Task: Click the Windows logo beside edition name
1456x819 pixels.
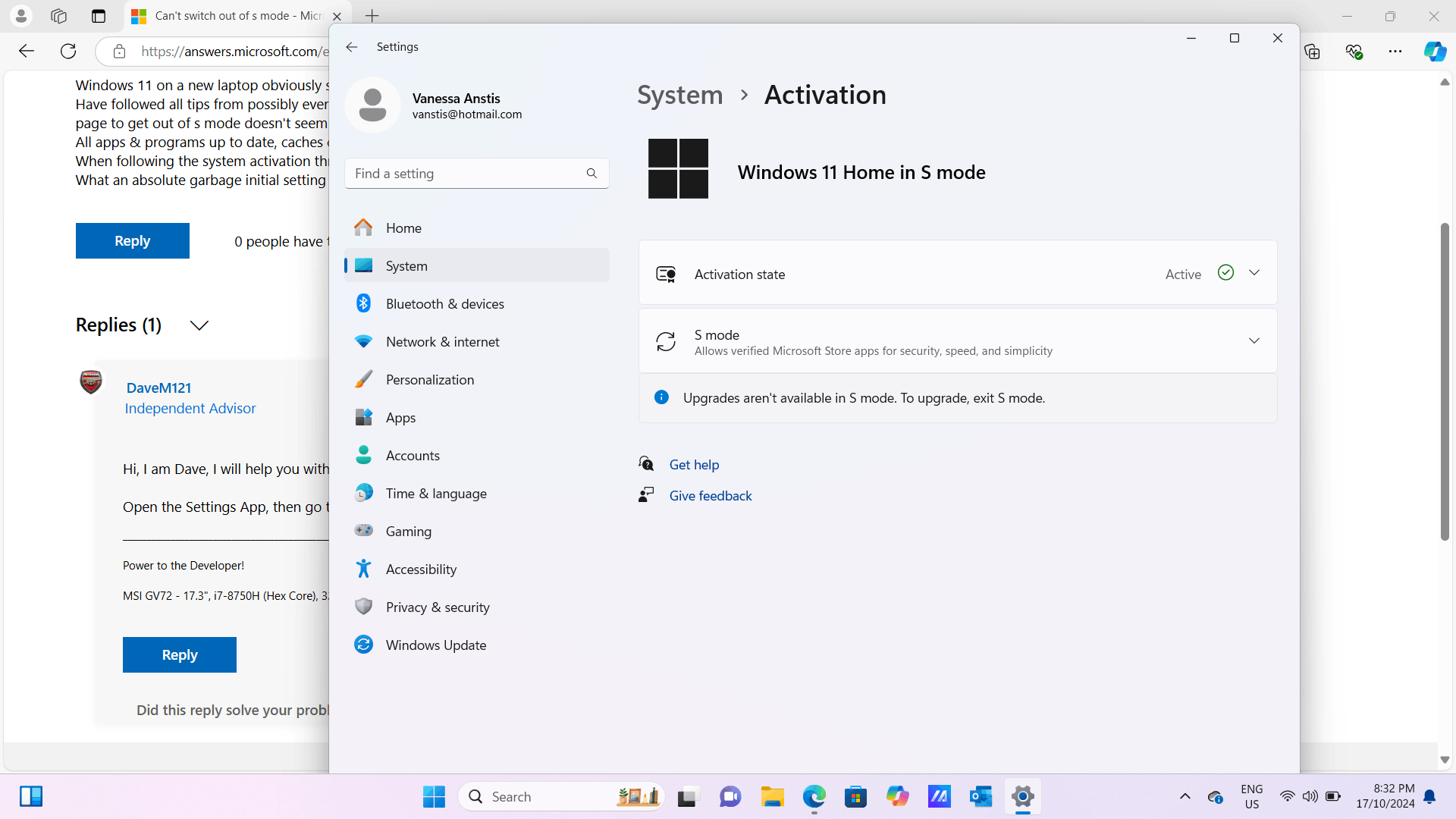Action: (x=678, y=168)
